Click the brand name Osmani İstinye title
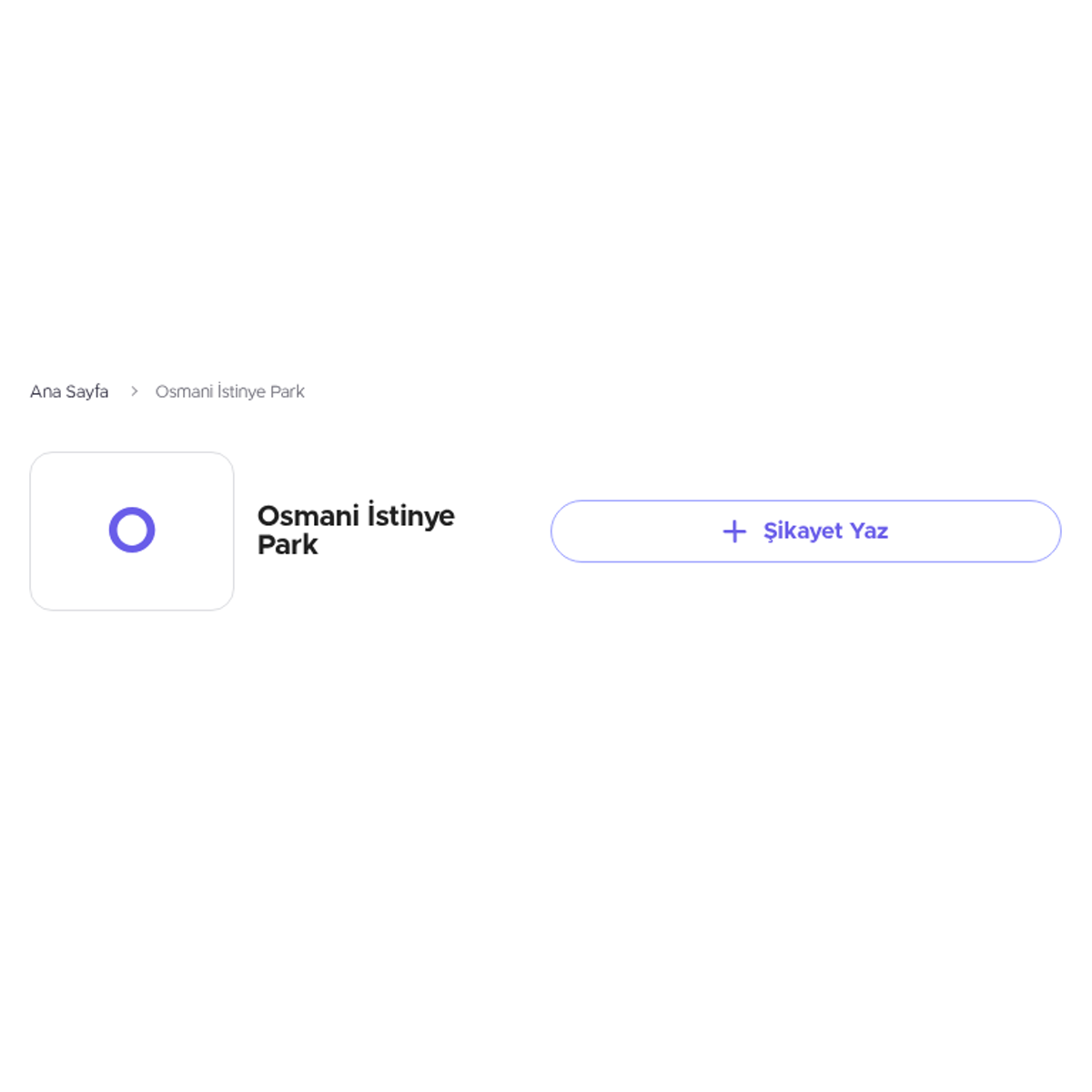This screenshot has width=1092, height=1092. (x=356, y=515)
